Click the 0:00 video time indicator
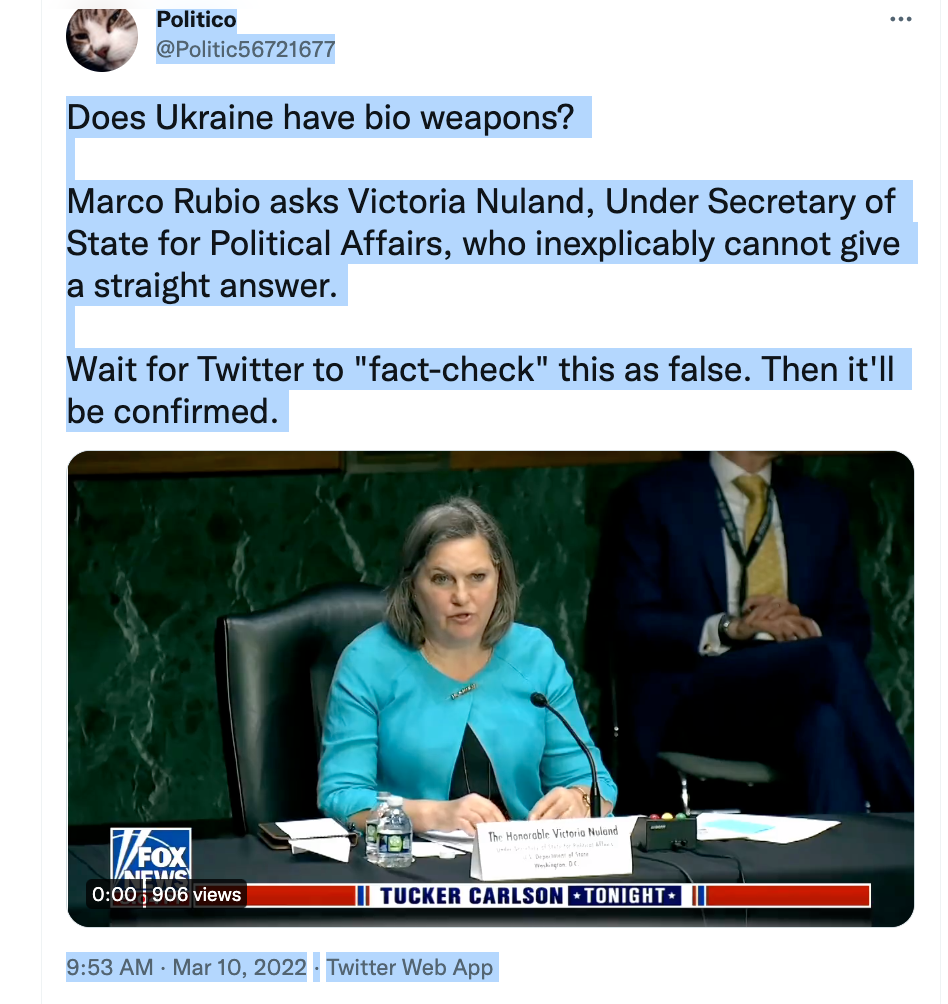 (x=114, y=895)
